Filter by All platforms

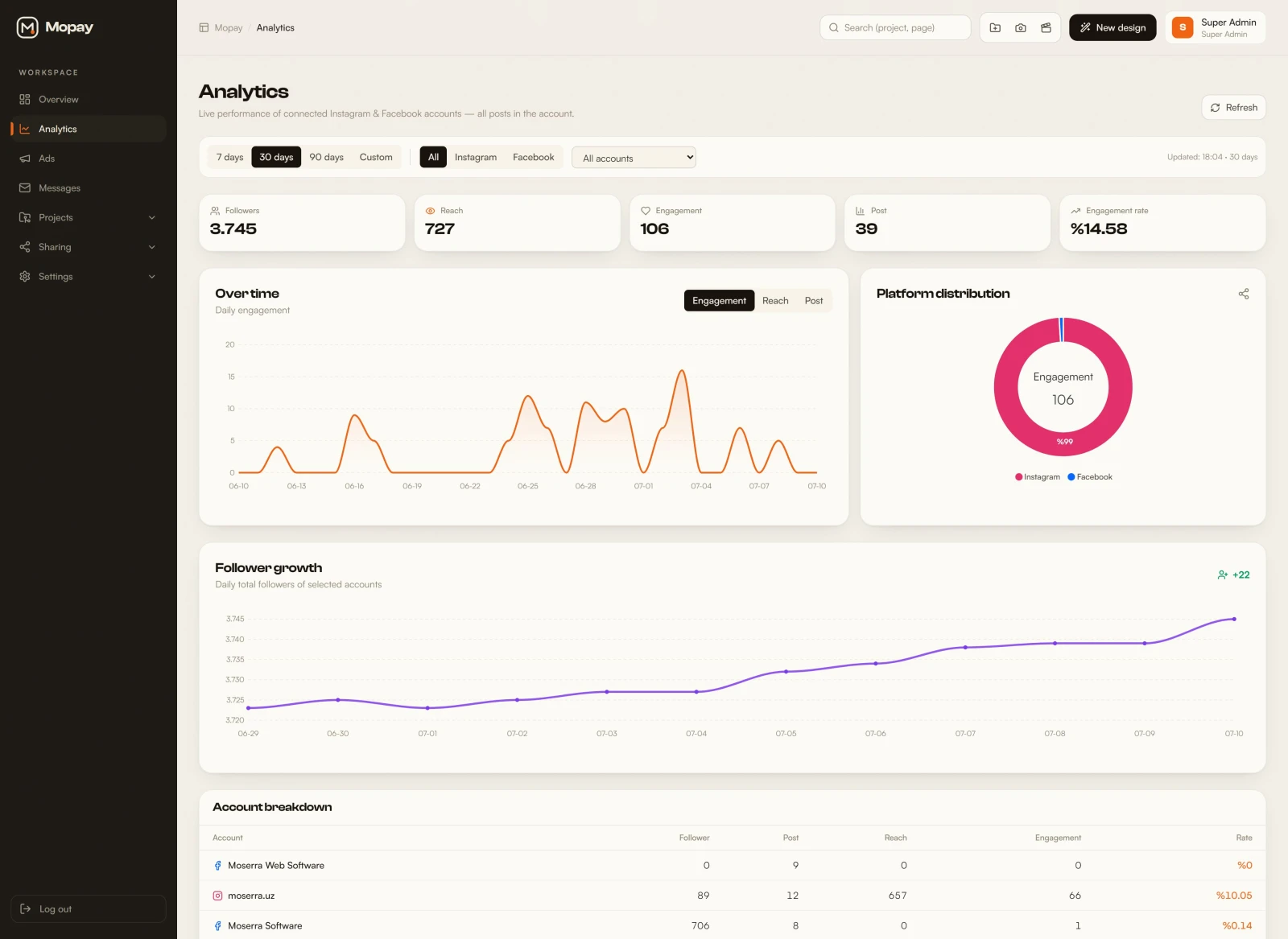(433, 157)
